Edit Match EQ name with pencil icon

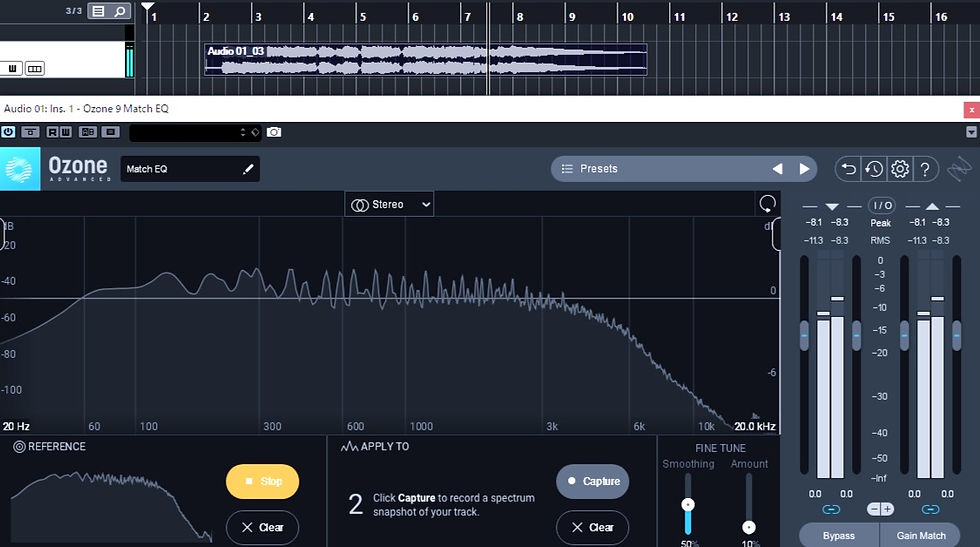point(248,169)
